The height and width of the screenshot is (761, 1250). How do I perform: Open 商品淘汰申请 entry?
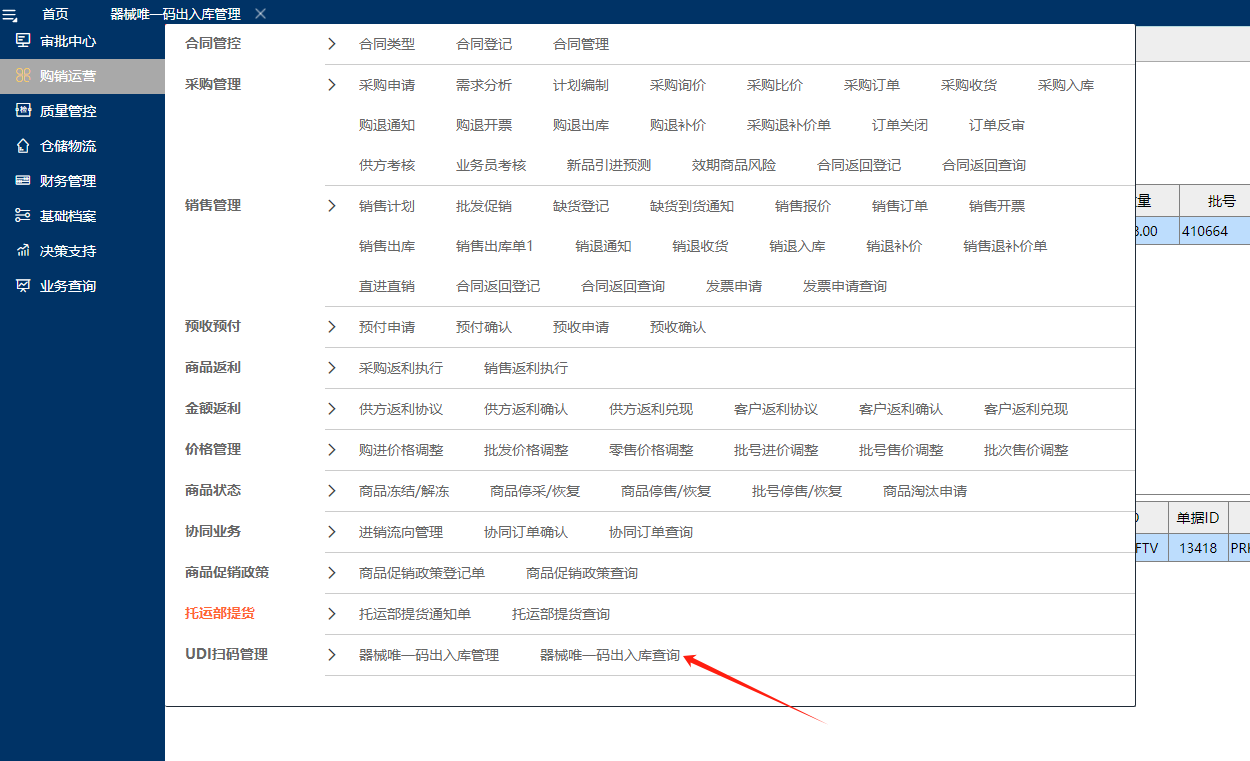coord(925,491)
